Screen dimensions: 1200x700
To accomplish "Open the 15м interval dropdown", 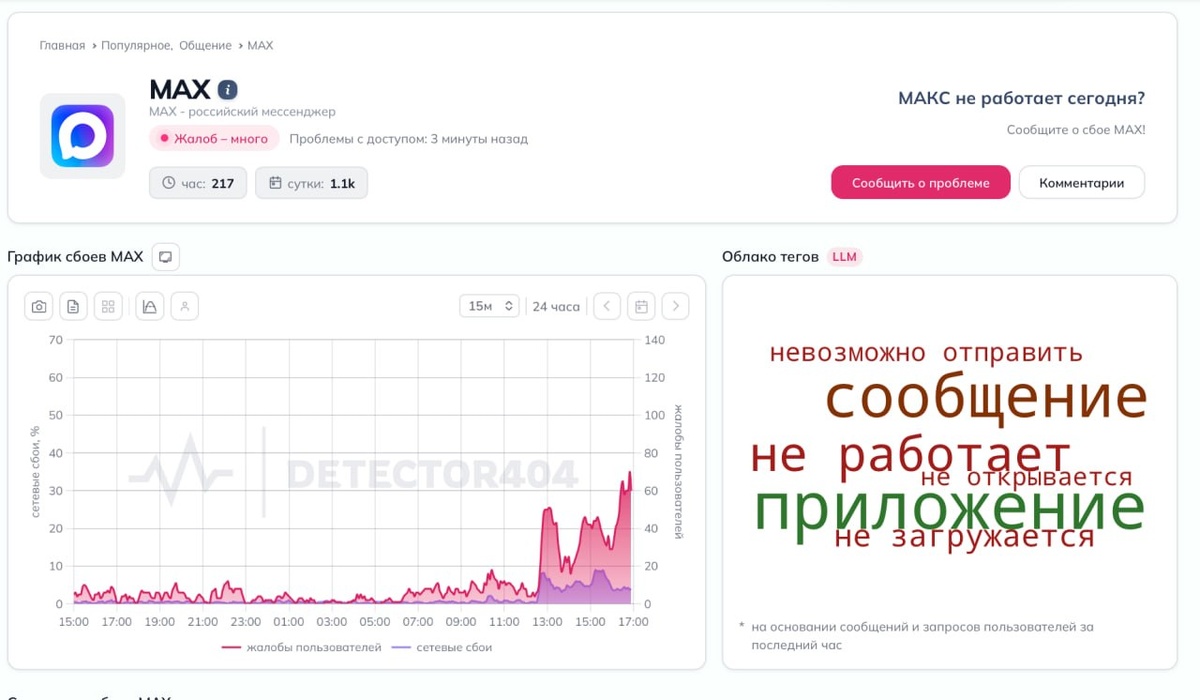I will (x=489, y=306).
